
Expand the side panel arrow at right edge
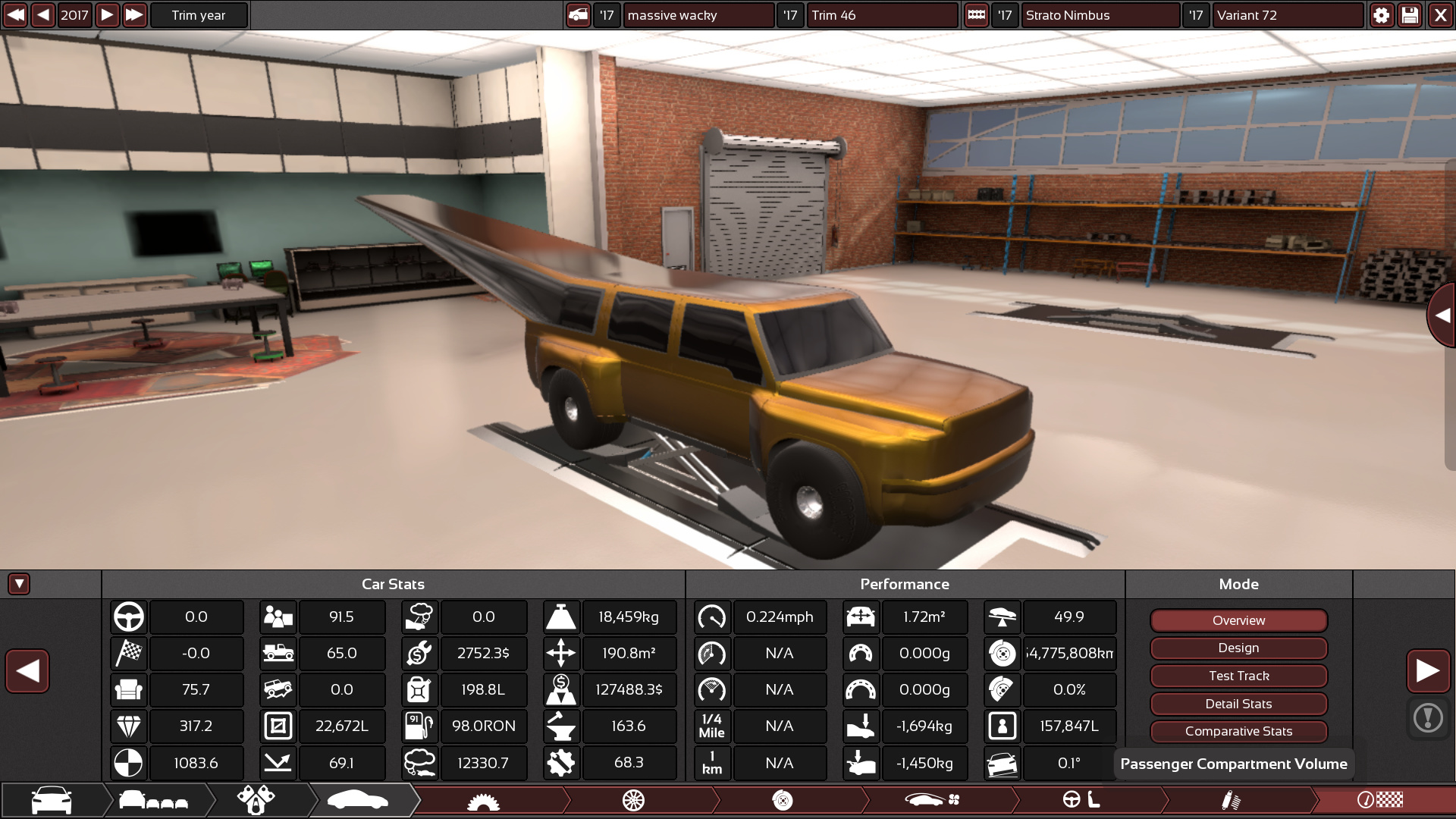click(x=1442, y=315)
